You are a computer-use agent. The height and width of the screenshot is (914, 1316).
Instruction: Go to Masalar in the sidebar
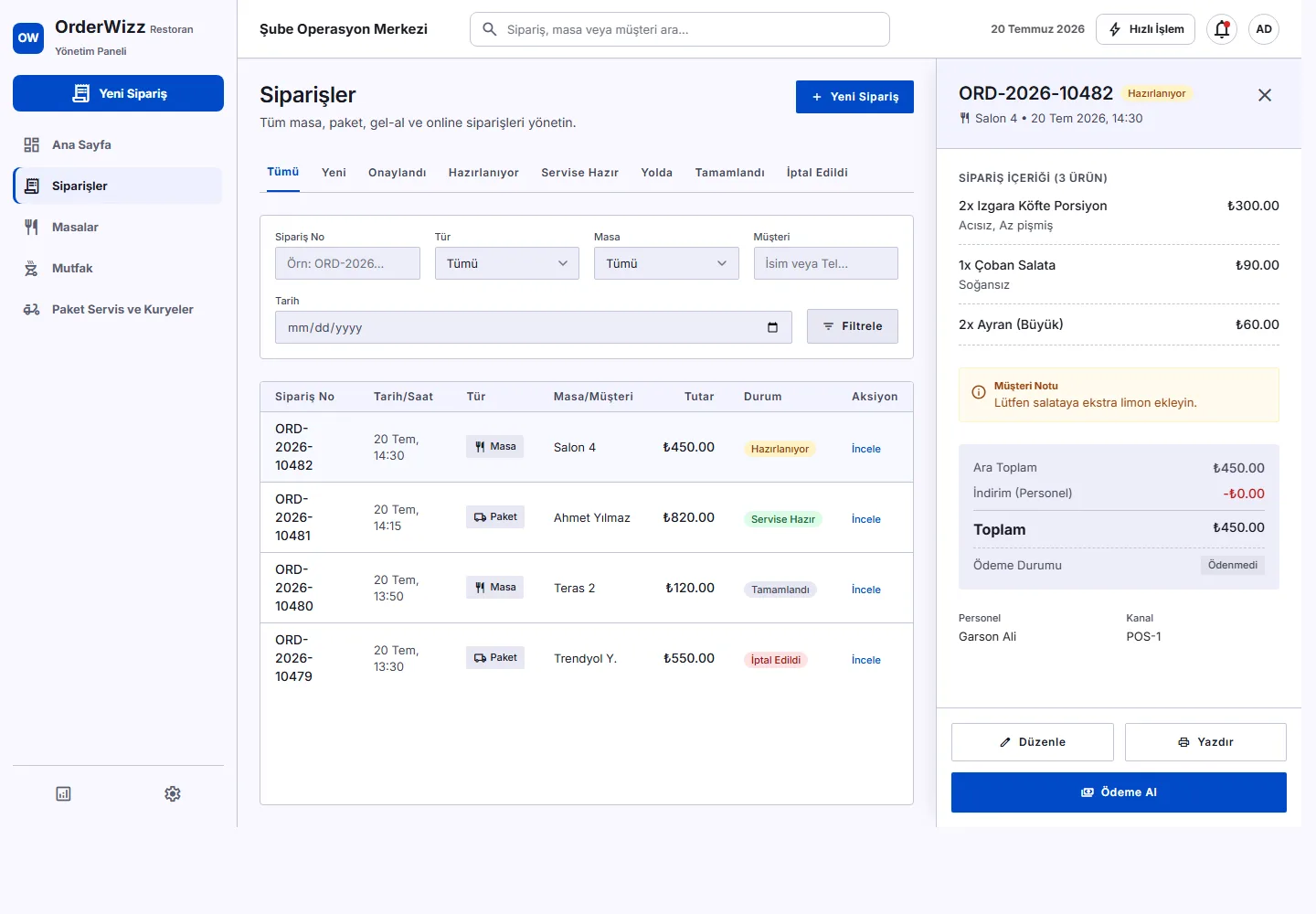click(x=118, y=227)
